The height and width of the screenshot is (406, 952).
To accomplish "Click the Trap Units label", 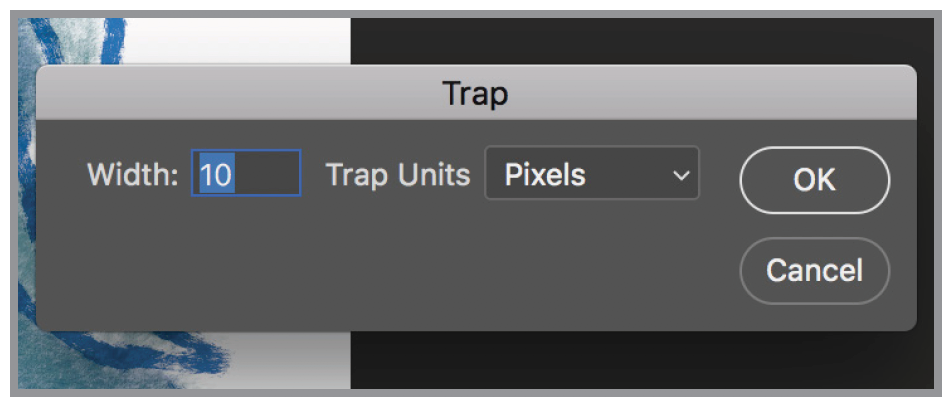I will (398, 175).
